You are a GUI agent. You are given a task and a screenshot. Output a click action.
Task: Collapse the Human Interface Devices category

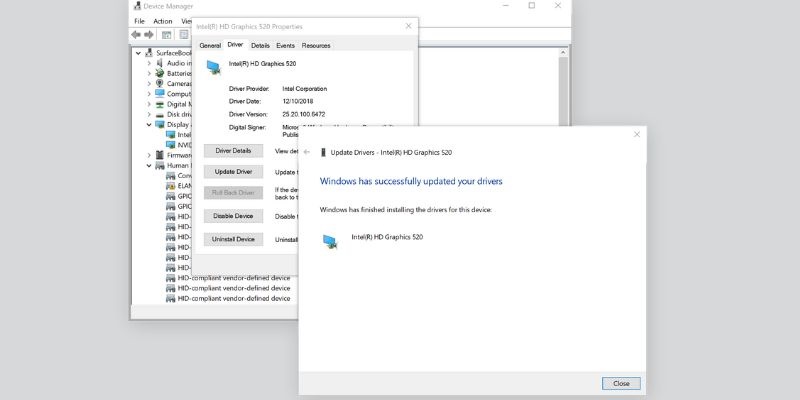[149, 165]
